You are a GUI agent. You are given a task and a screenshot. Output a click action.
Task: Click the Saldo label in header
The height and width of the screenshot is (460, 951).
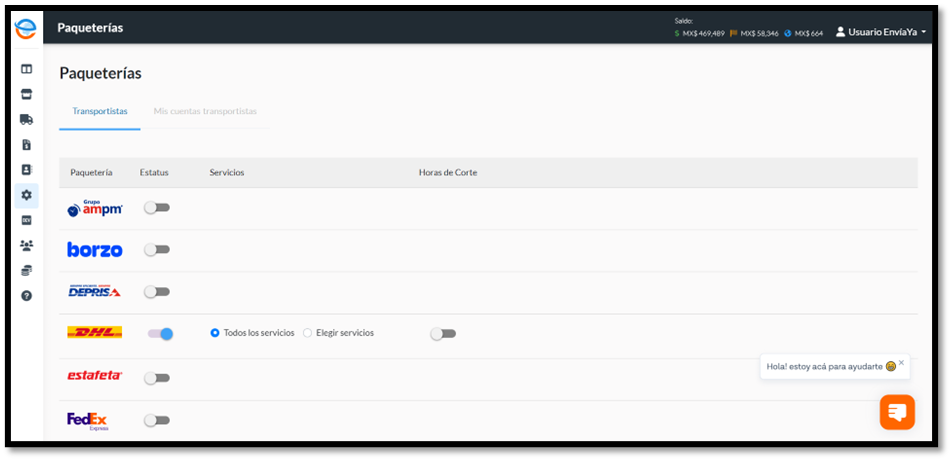point(683,21)
